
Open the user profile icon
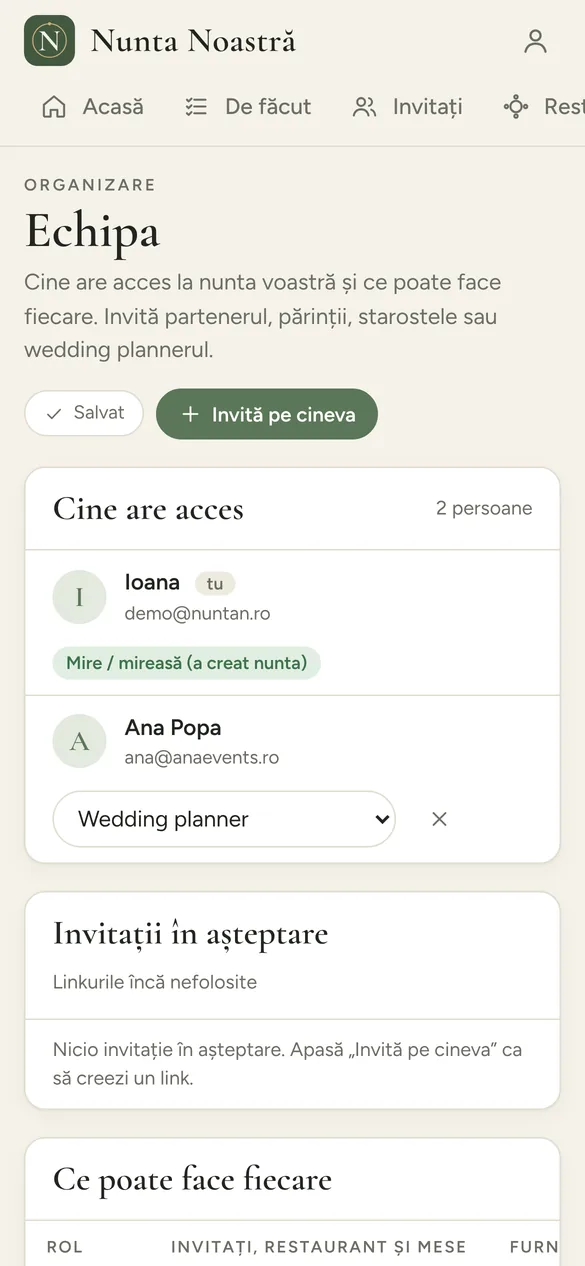[x=536, y=41]
